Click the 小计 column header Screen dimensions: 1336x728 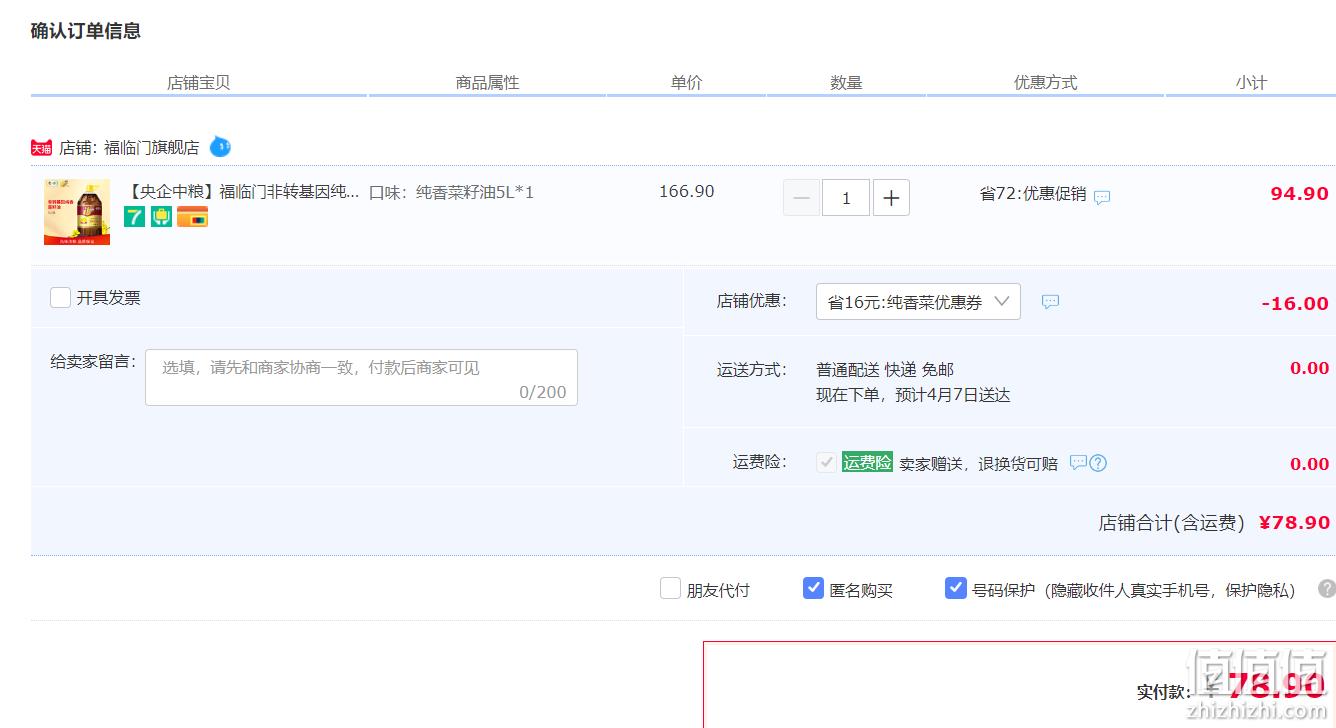[1251, 83]
